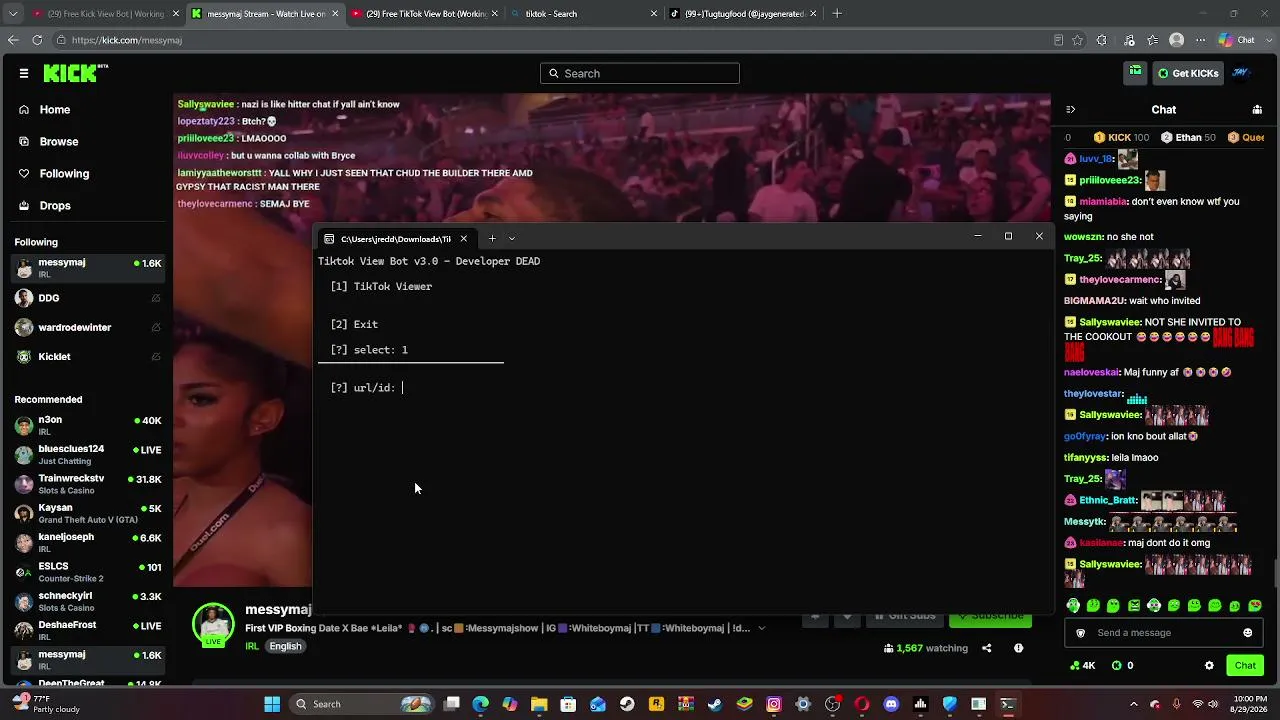Open the stream info icon next to share
The width and height of the screenshot is (1280, 720).
coord(1018,648)
